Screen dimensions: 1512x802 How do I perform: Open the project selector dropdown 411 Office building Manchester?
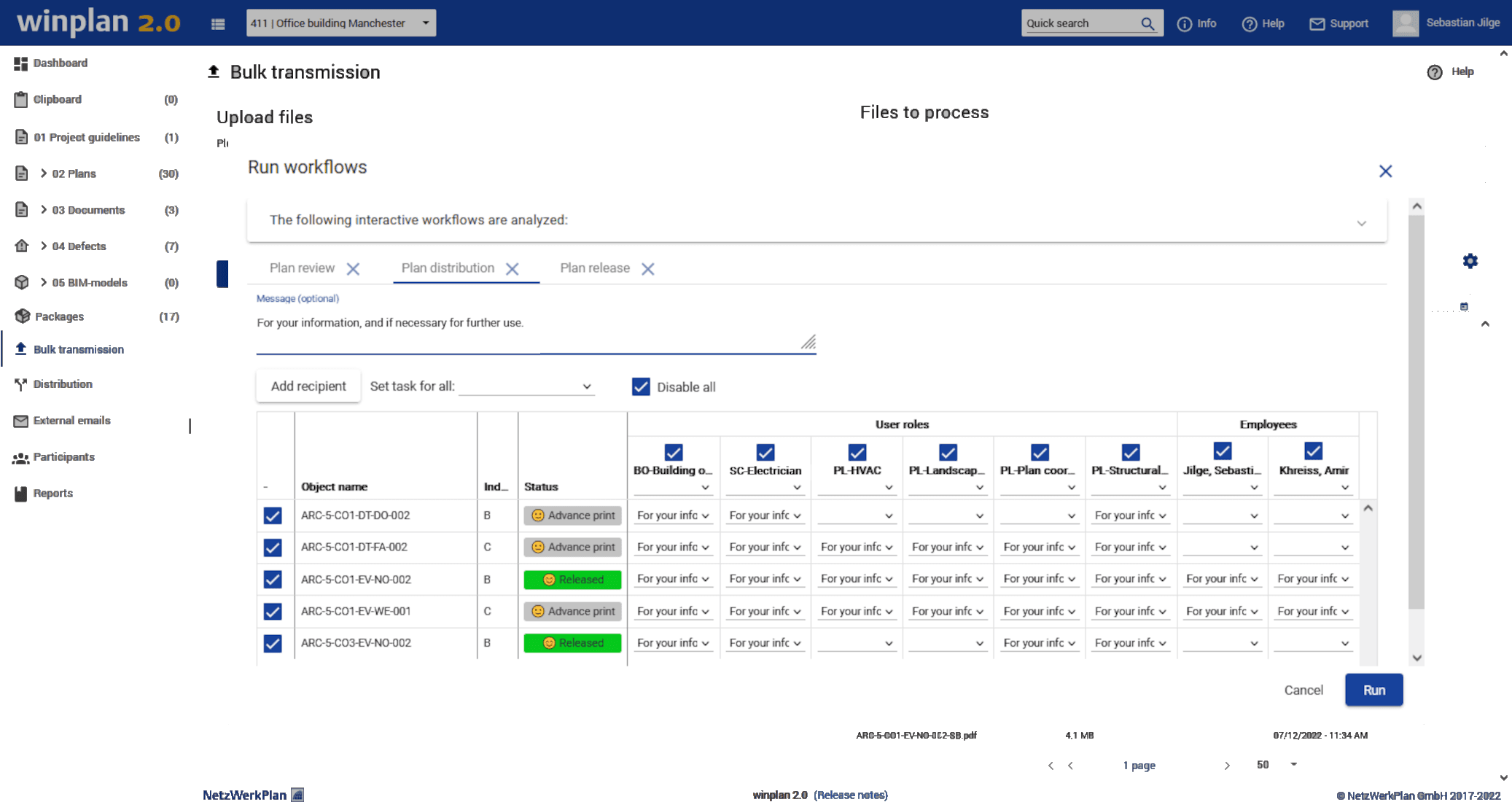tap(340, 23)
